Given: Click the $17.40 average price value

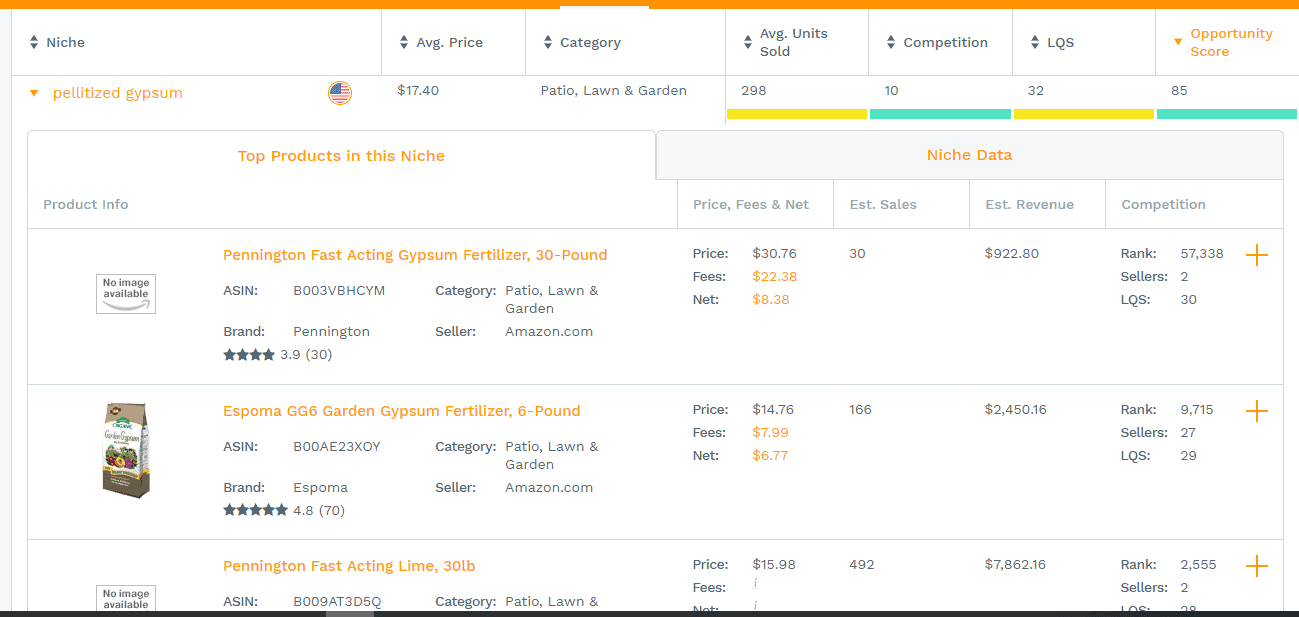Looking at the screenshot, I should [x=418, y=91].
